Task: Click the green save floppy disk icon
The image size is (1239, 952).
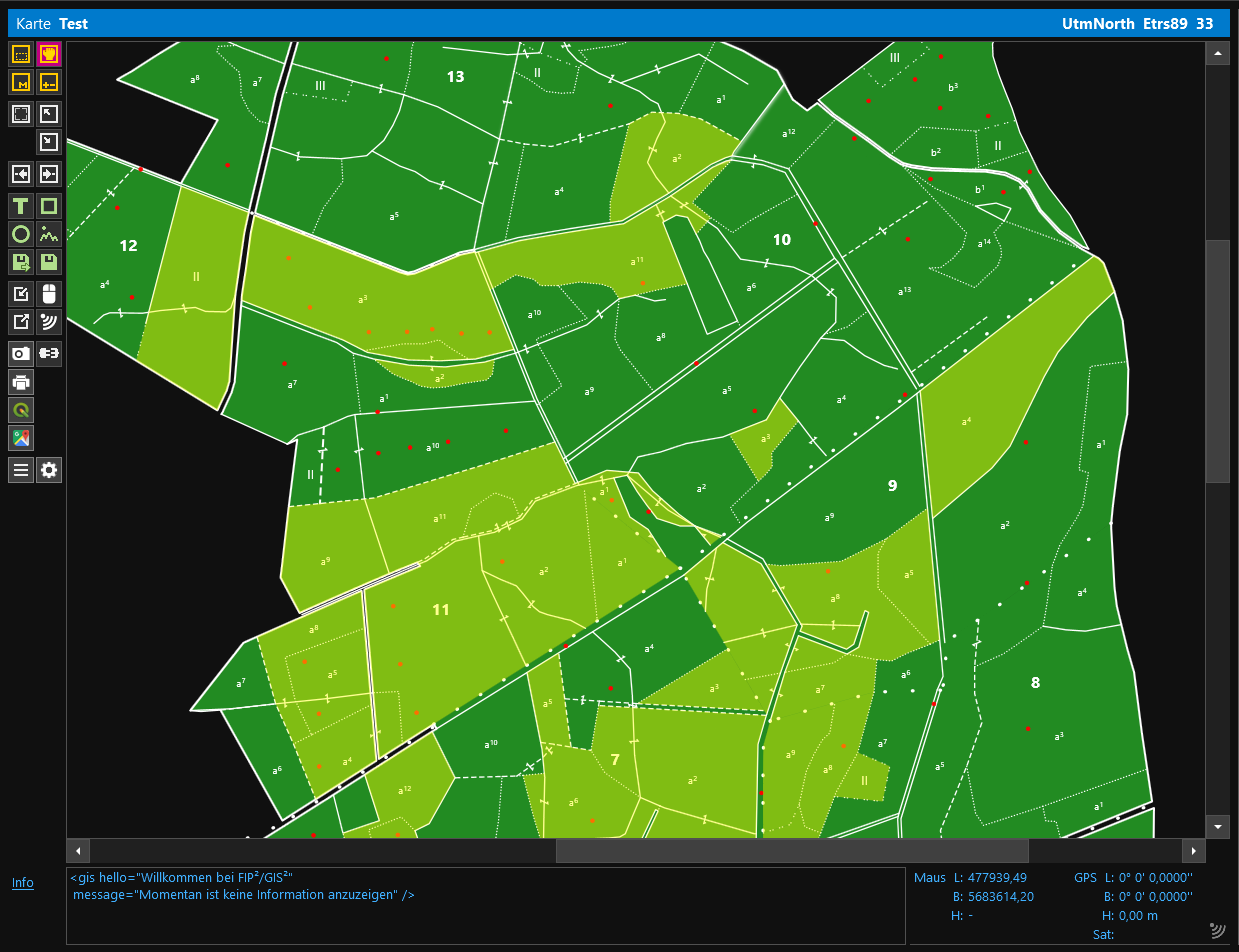Action: (49, 263)
